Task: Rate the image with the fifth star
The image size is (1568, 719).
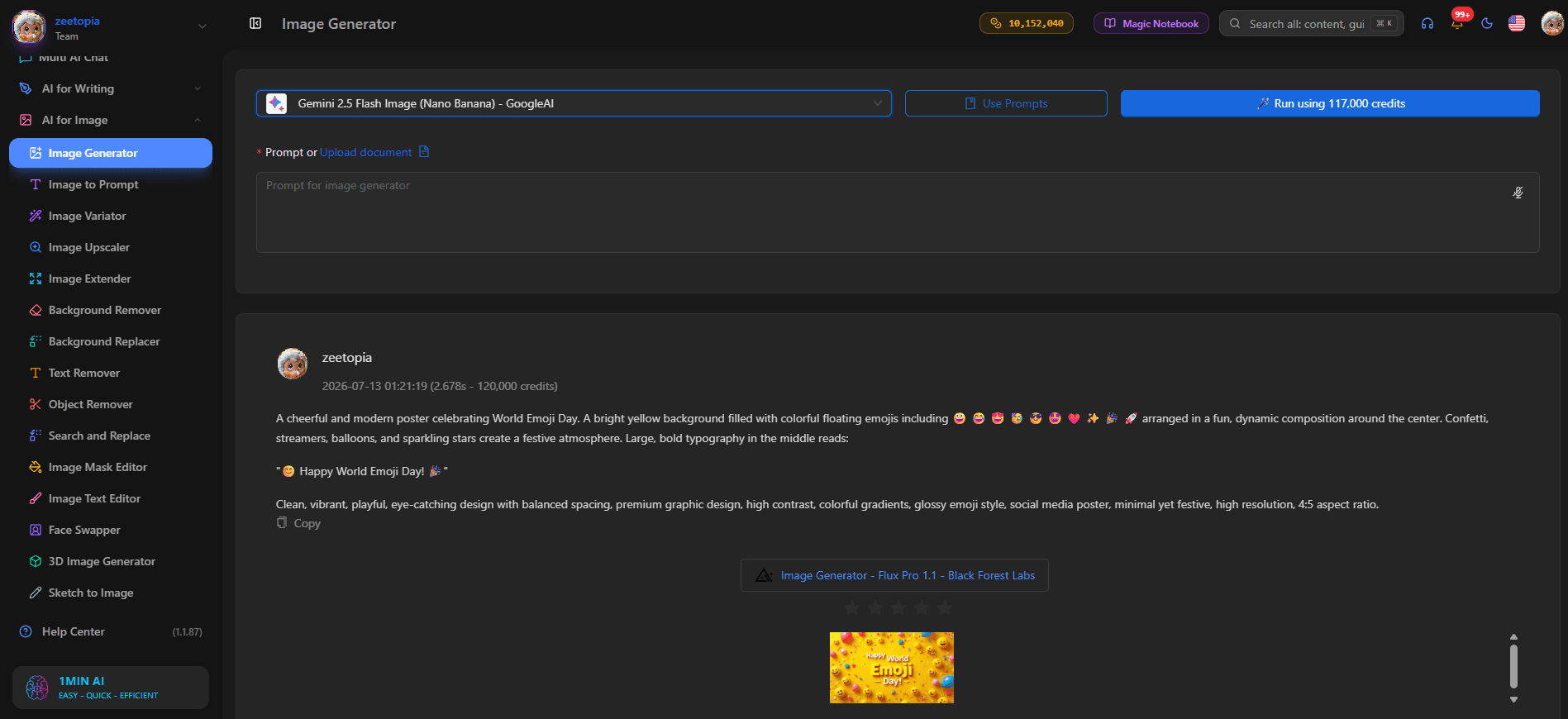Action: point(945,608)
